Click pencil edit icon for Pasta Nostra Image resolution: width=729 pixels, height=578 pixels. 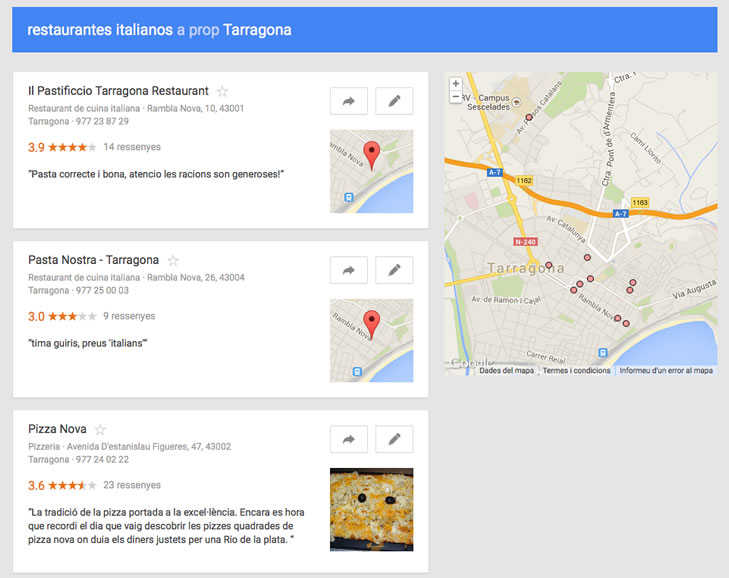[394, 270]
